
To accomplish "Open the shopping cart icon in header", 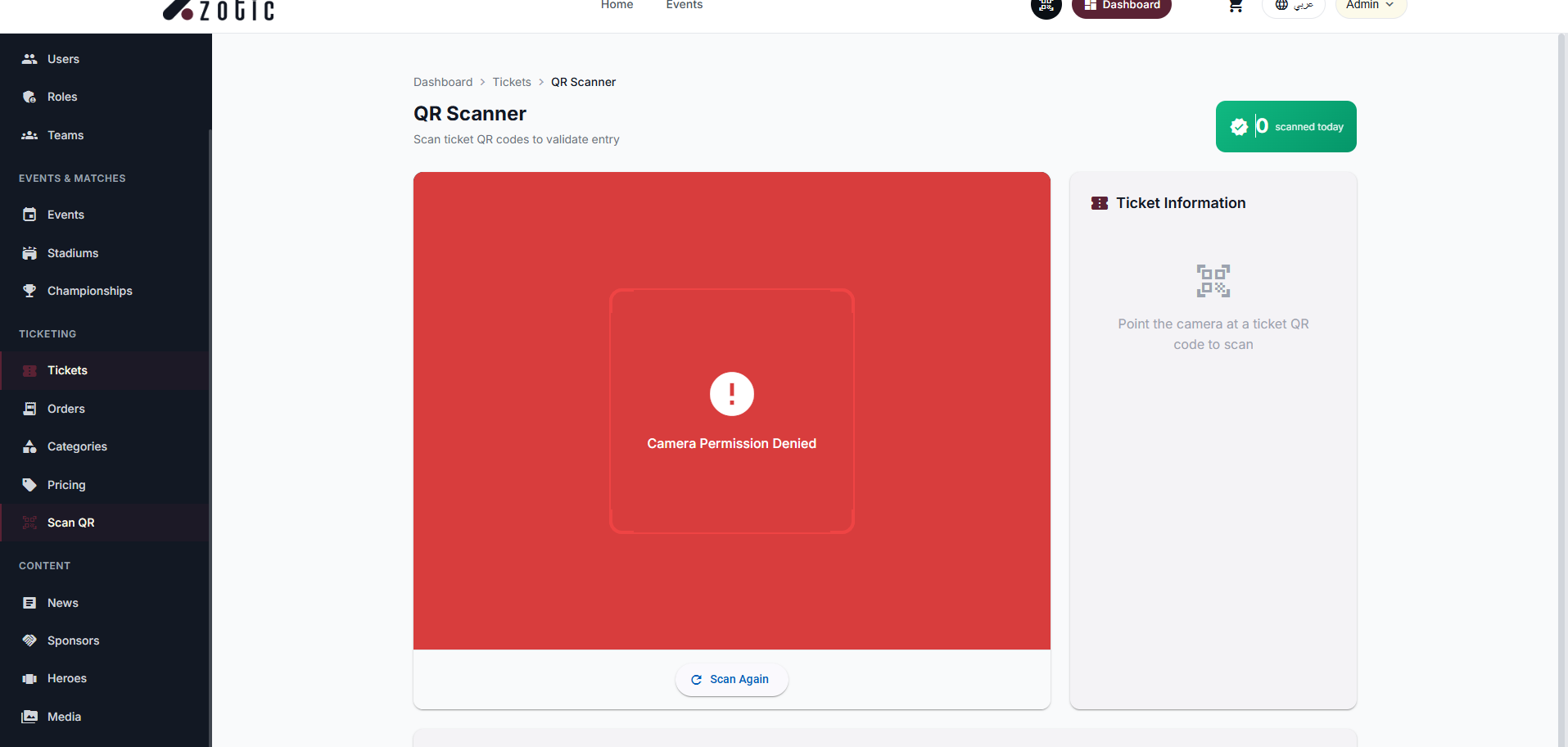I will (x=1235, y=6).
